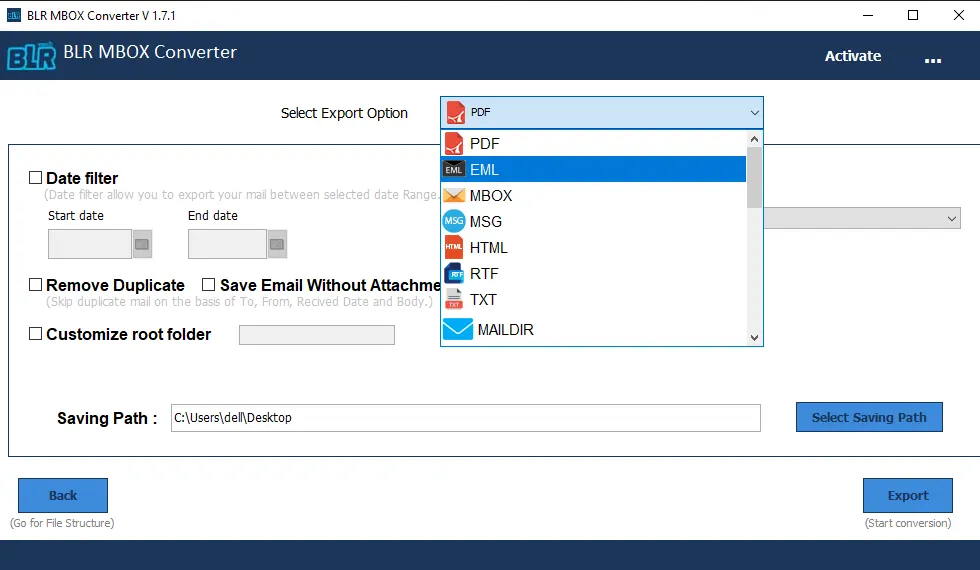Image resolution: width=980 pixels, height=570 pixels.
Task: Choose TXT from the export list
Action: 594,299
